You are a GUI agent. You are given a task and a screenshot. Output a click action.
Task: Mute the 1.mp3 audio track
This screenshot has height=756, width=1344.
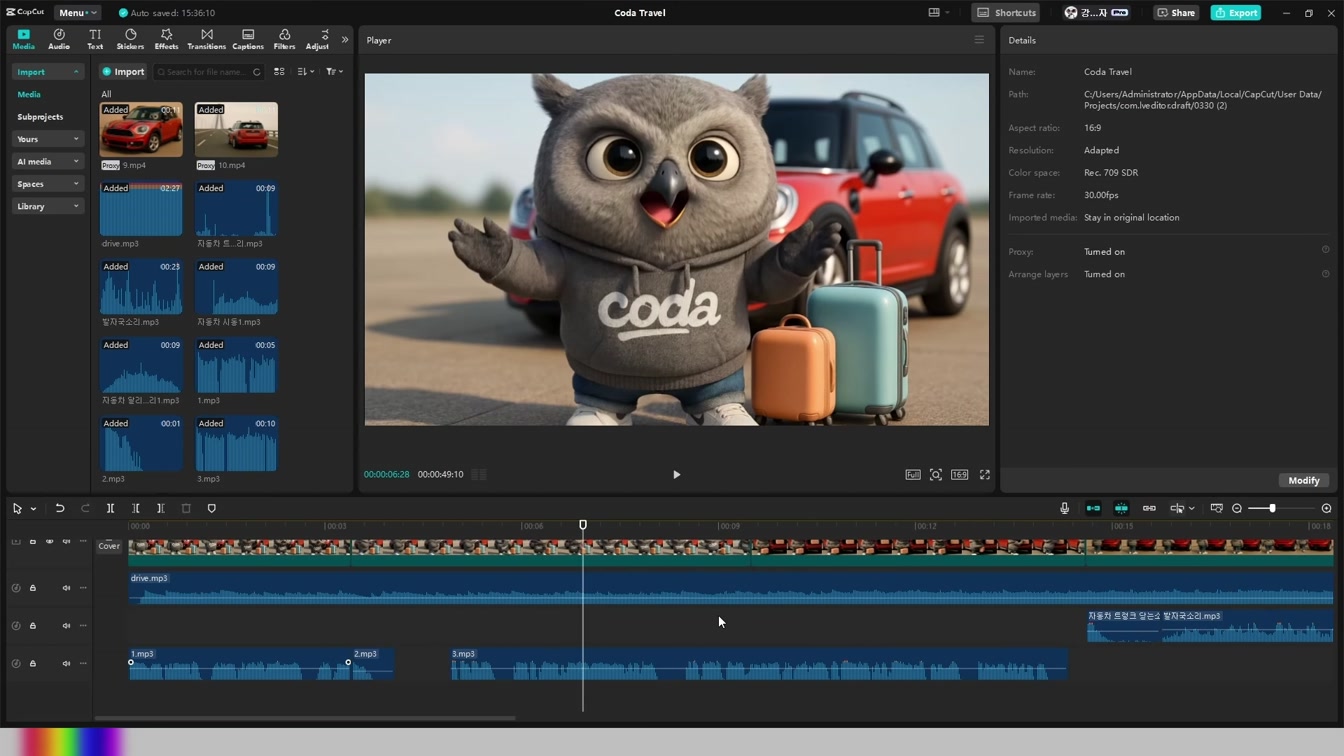[x=66, y=663]
